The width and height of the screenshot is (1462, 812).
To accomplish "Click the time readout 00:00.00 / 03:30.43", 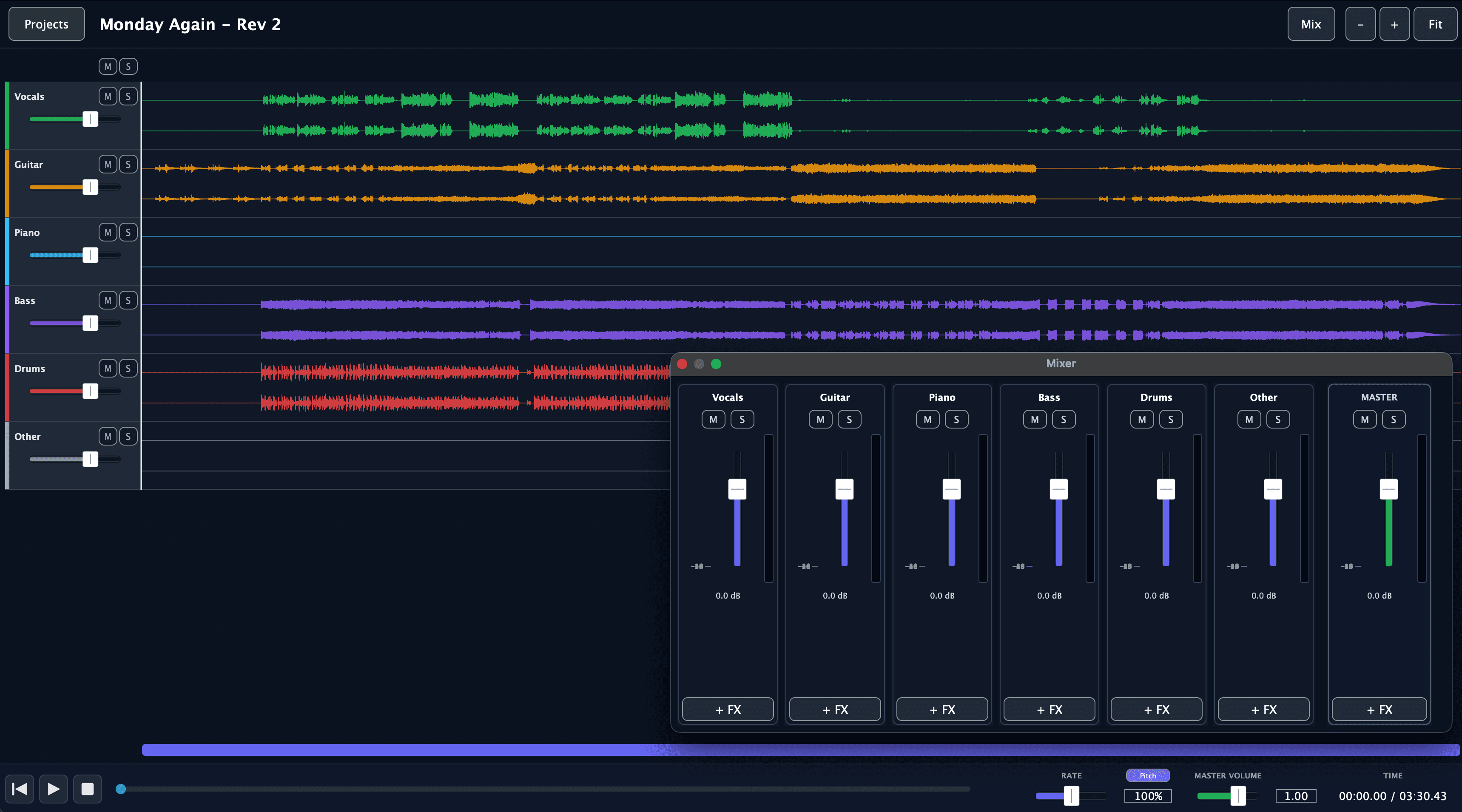I will 1393,795.
